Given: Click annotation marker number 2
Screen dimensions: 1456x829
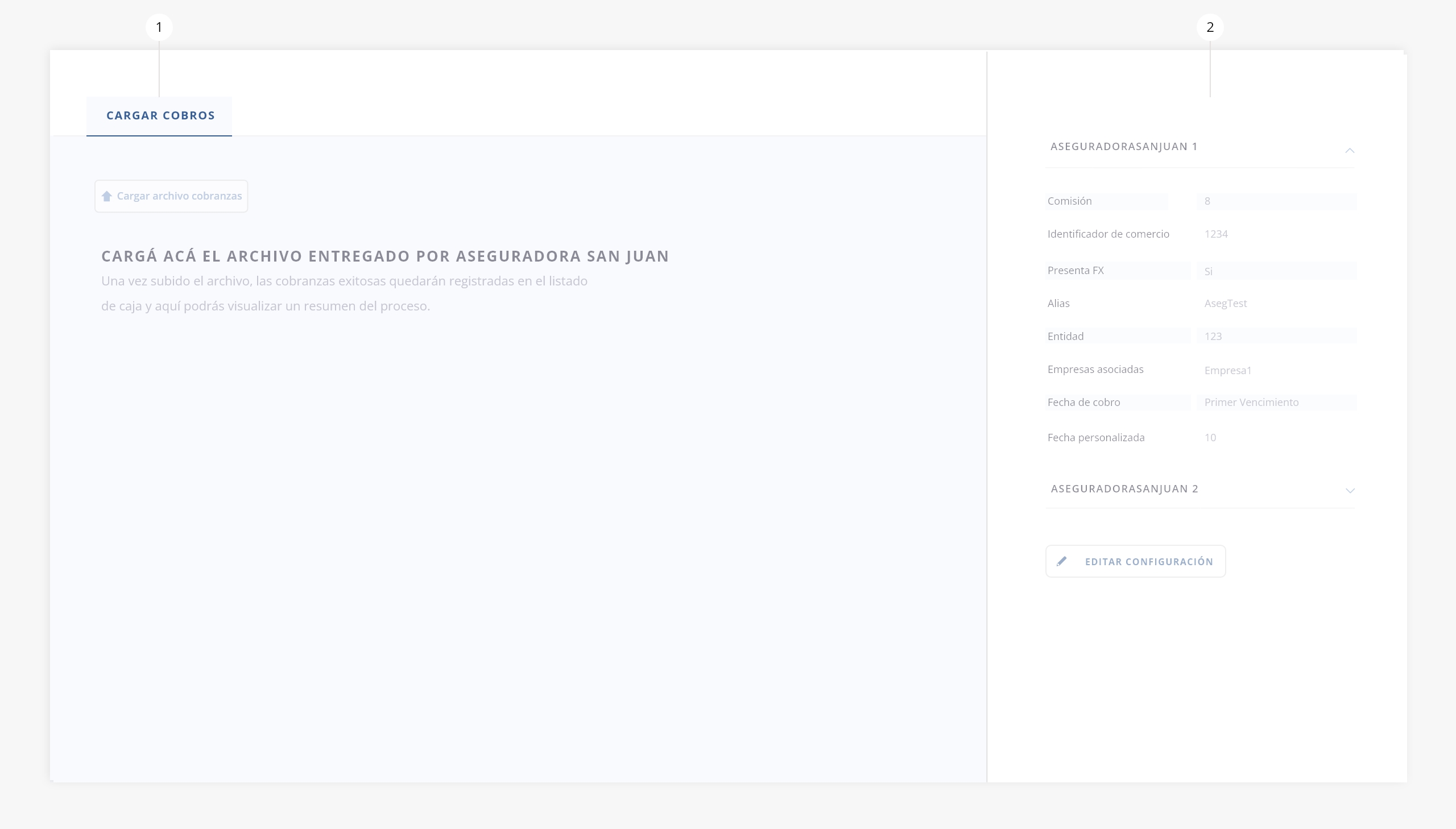Looking at the screenshot, I should pyautogui.click(x=1210, y=27).
